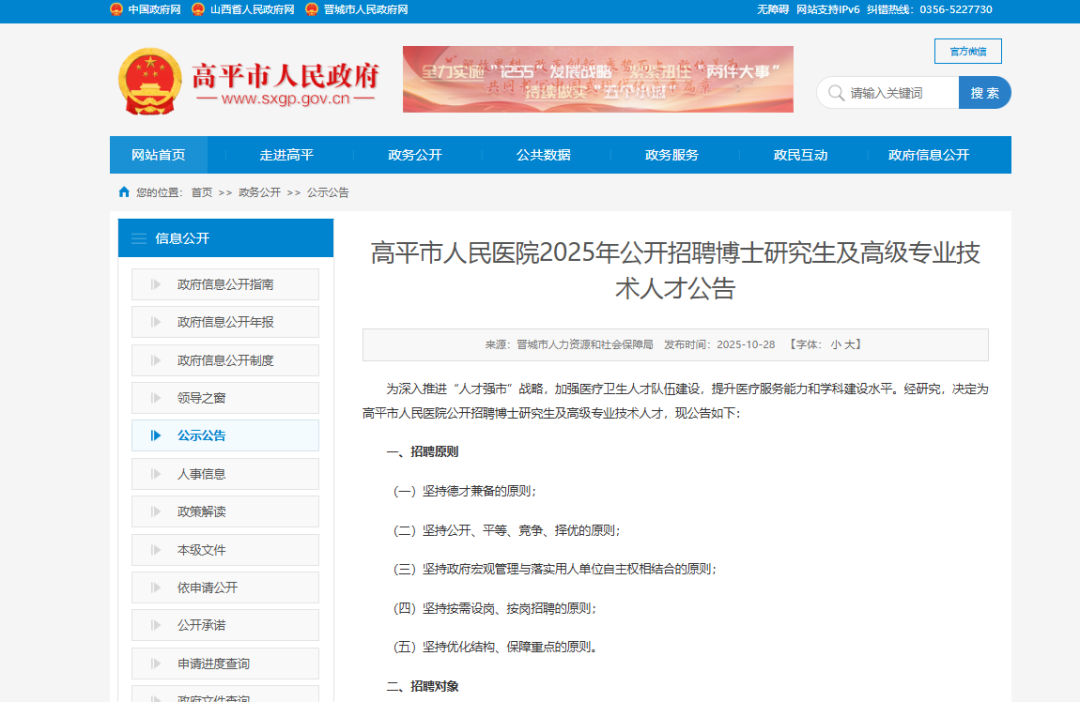Focus the 请输入关键词 search field

[900, 93]
